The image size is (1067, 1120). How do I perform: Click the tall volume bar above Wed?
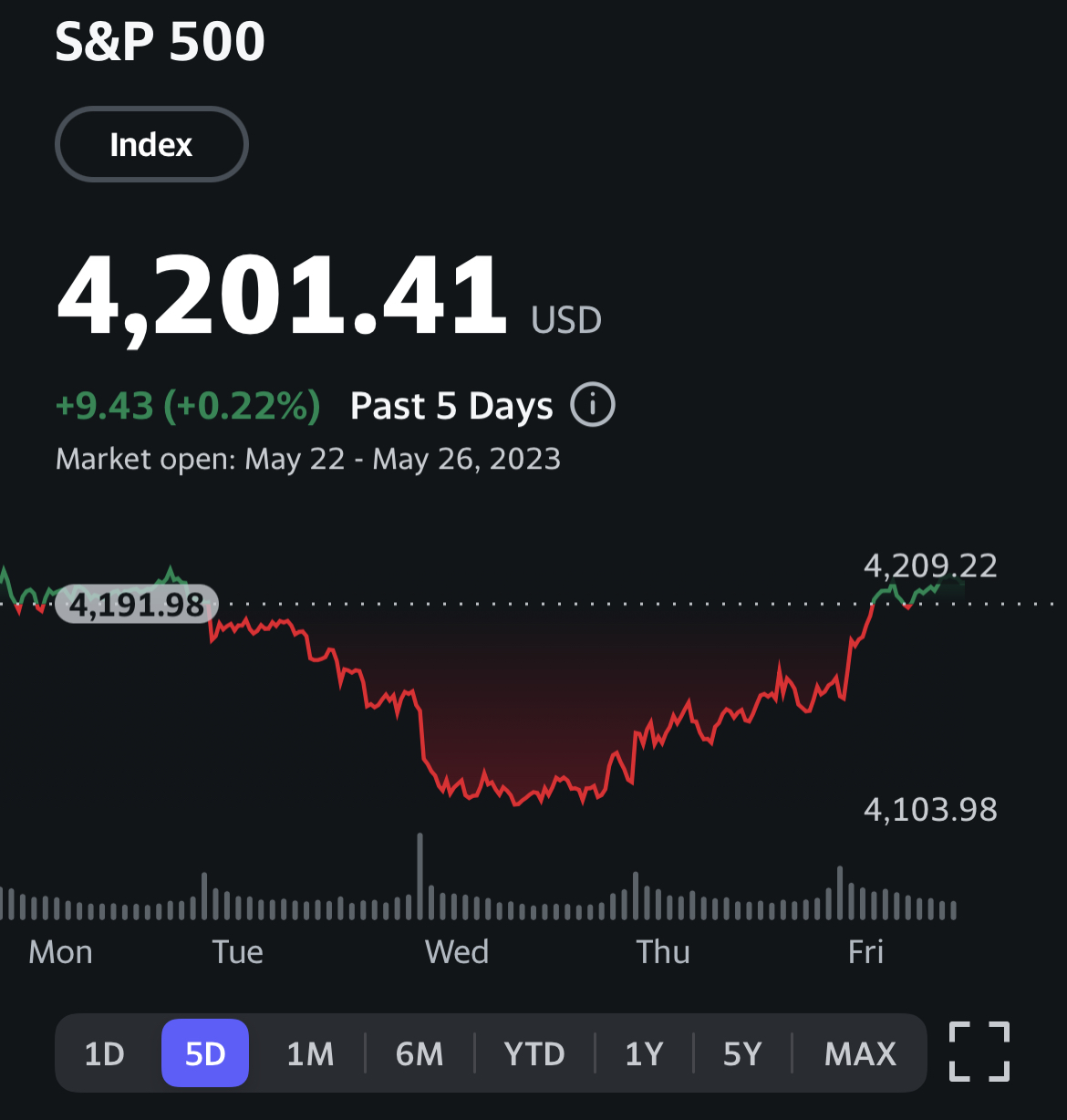[x=420, y=876]
